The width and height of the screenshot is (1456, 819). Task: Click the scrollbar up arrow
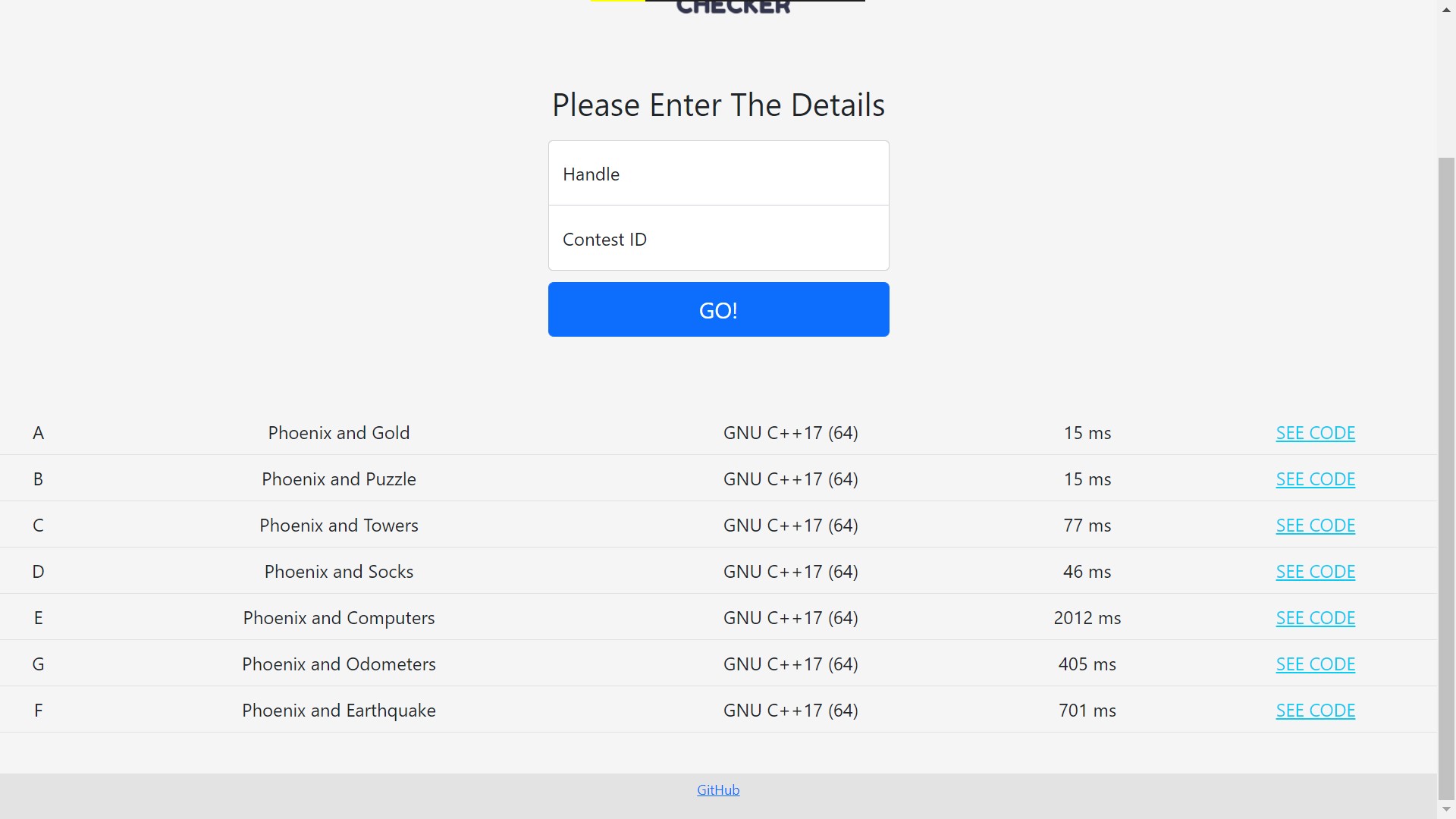[x=1446, y=10]
